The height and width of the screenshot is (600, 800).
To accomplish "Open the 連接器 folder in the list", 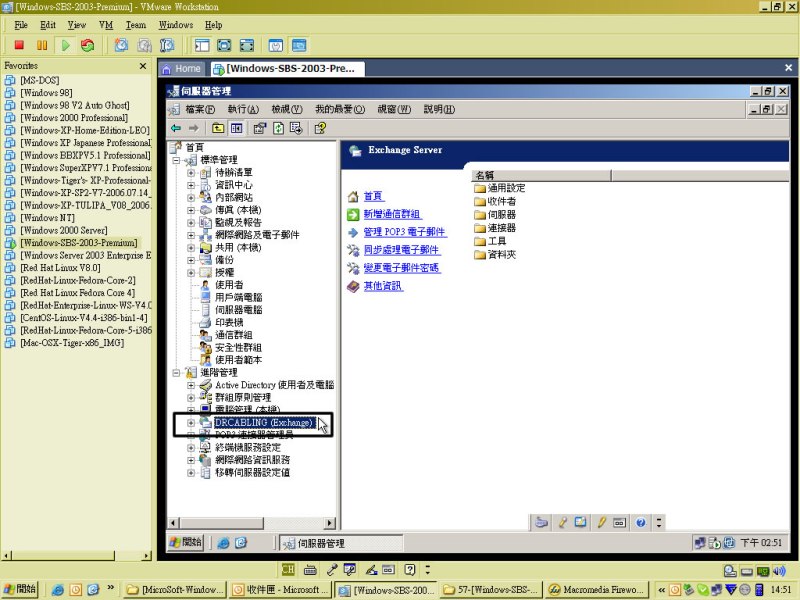I will tap(495, 228).
